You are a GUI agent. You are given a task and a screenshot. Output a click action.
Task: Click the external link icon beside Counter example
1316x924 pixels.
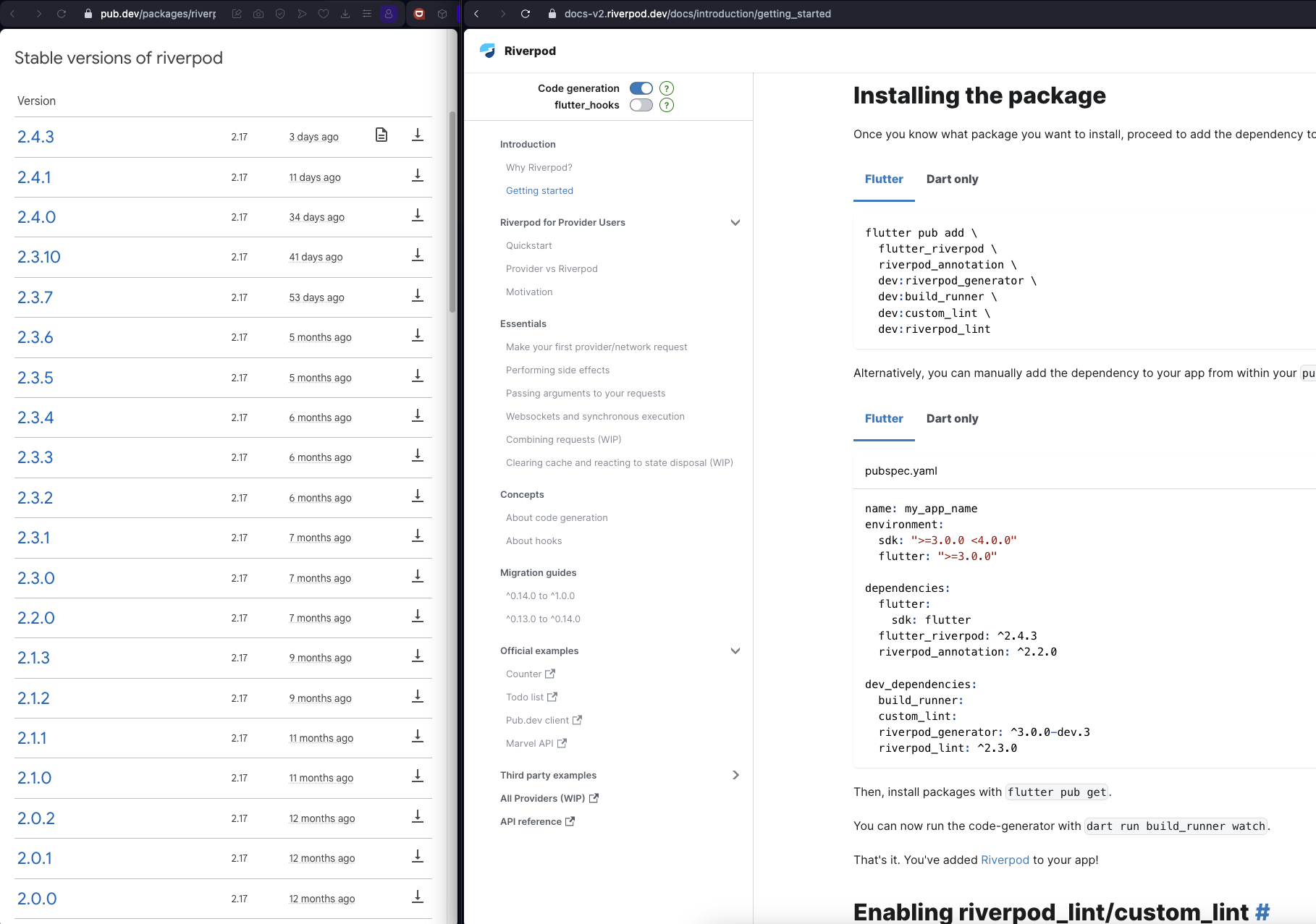(550, 673)
